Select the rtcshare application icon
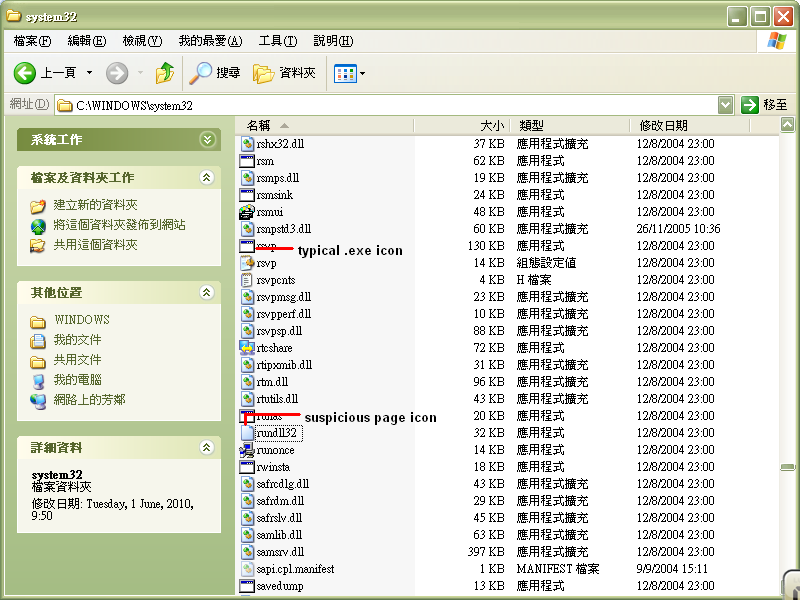 pyautogui.click(x=247, y=348)
